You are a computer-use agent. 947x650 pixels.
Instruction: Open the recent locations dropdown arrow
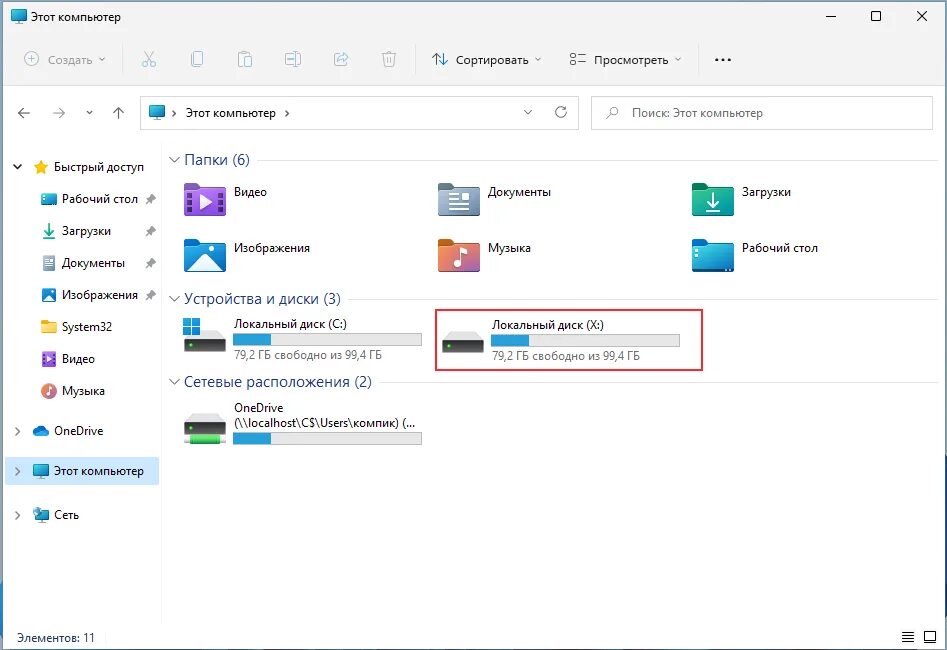[89, 113]
